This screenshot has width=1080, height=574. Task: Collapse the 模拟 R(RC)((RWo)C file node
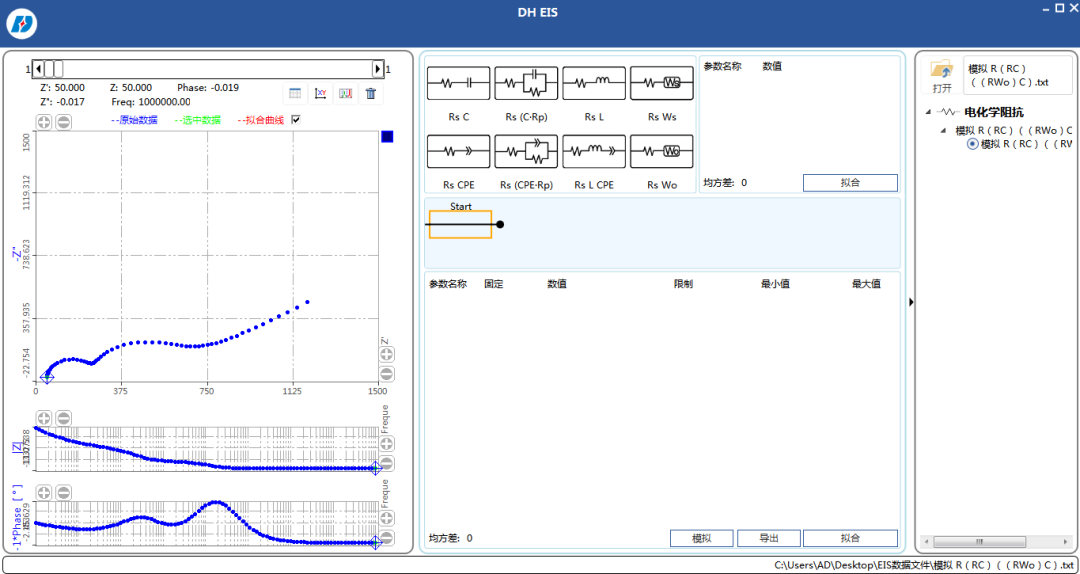(942, 130)
